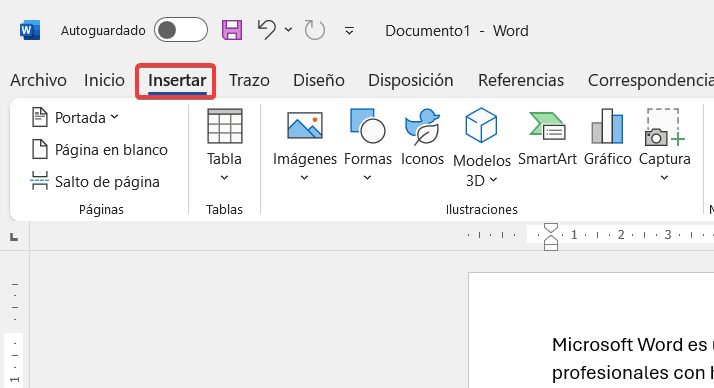The image size is (714, 388).
Task: Open the quick access toolbar customize dropdown
Action: tap(349, 31)
